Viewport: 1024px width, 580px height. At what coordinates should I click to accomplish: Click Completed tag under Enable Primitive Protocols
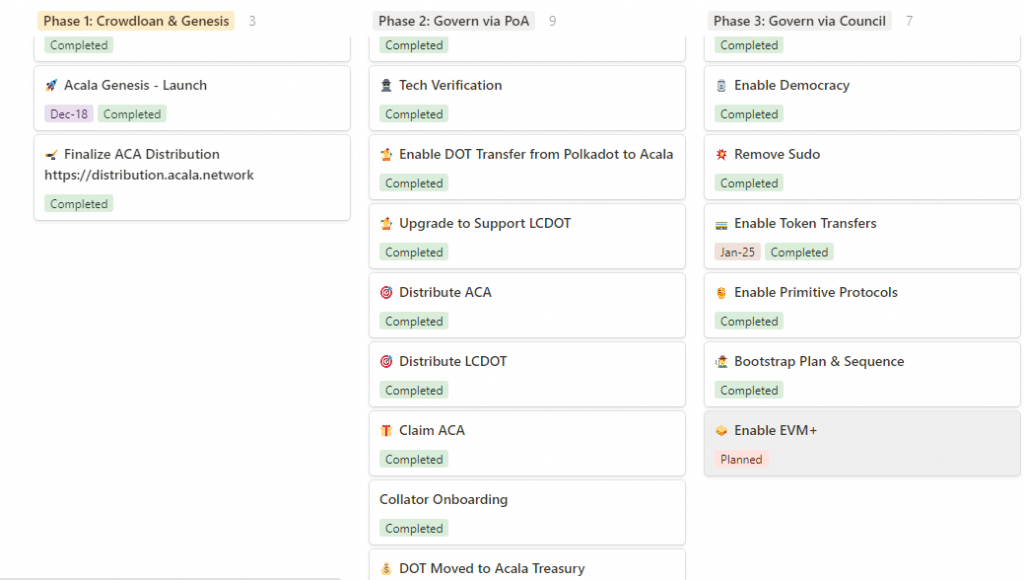(x=749, y=321)
